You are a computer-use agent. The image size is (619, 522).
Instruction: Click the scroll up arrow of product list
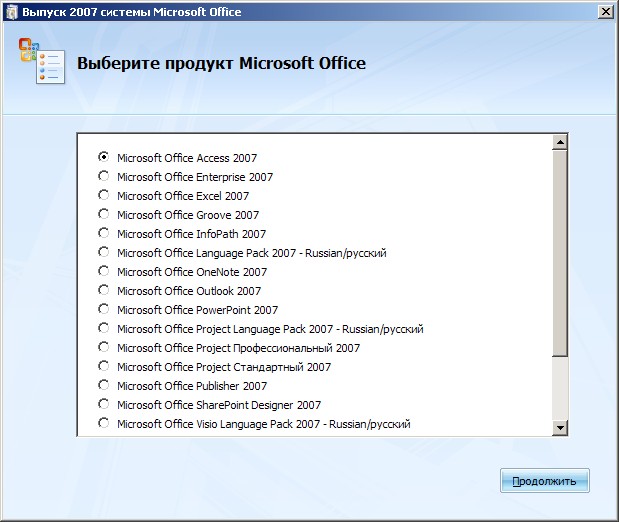560,142
